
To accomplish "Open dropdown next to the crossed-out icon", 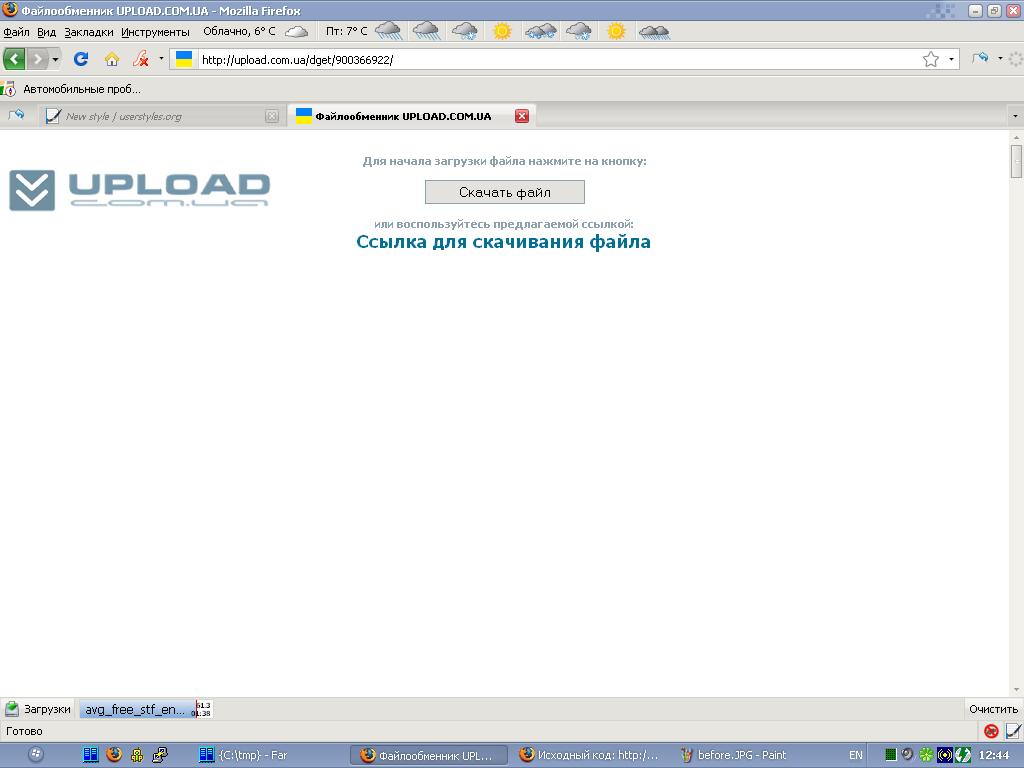I will pyautogui.click(x=161, y=59).
